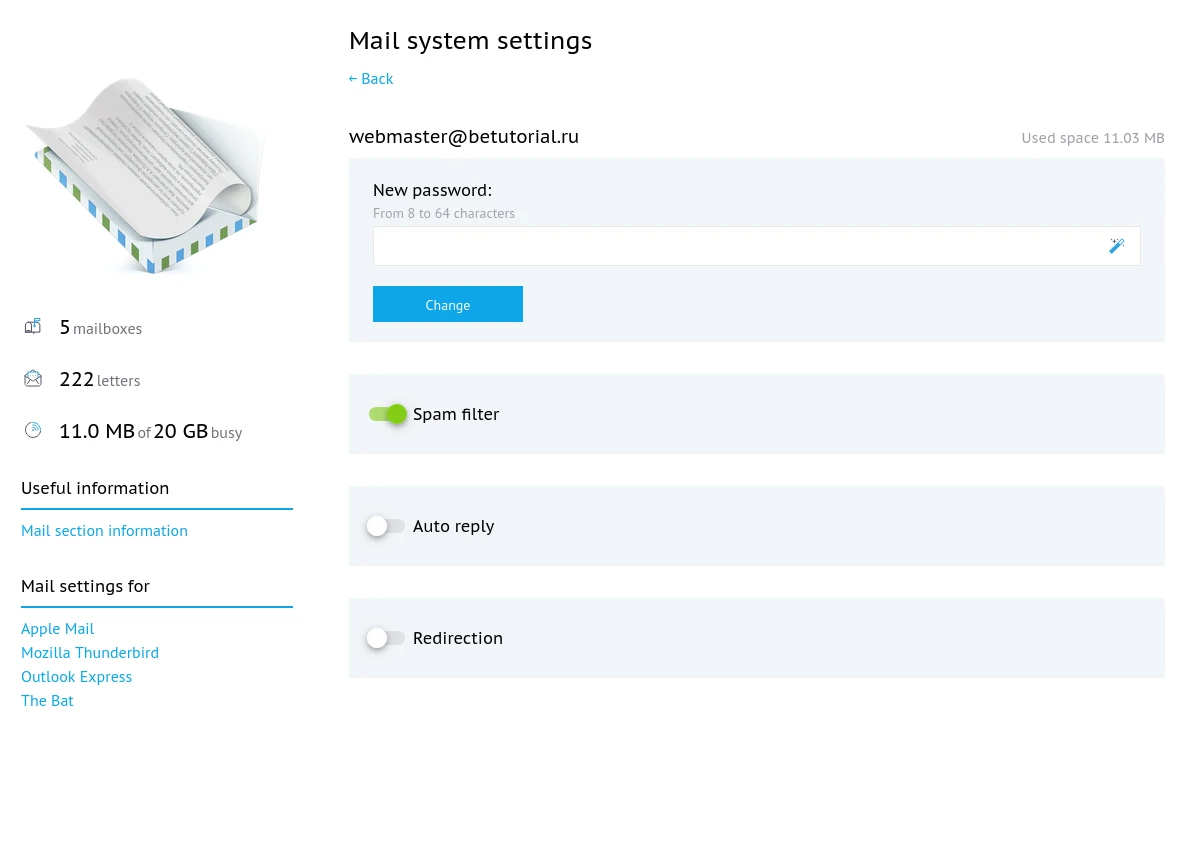Image resolution: width=1197 pixels, height=866 pixels.
Task: Click the Used space 11.03 MB text
Action: point(1092,138)
